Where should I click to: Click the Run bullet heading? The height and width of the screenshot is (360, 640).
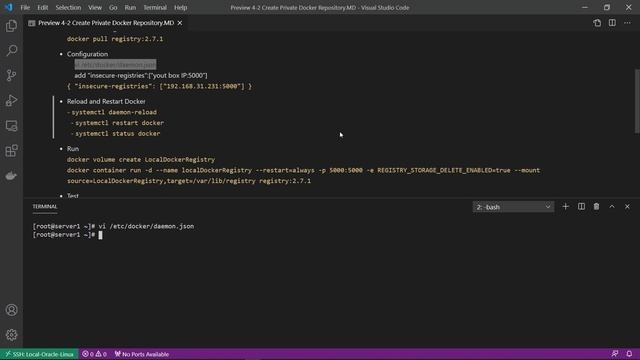[73, 149]
